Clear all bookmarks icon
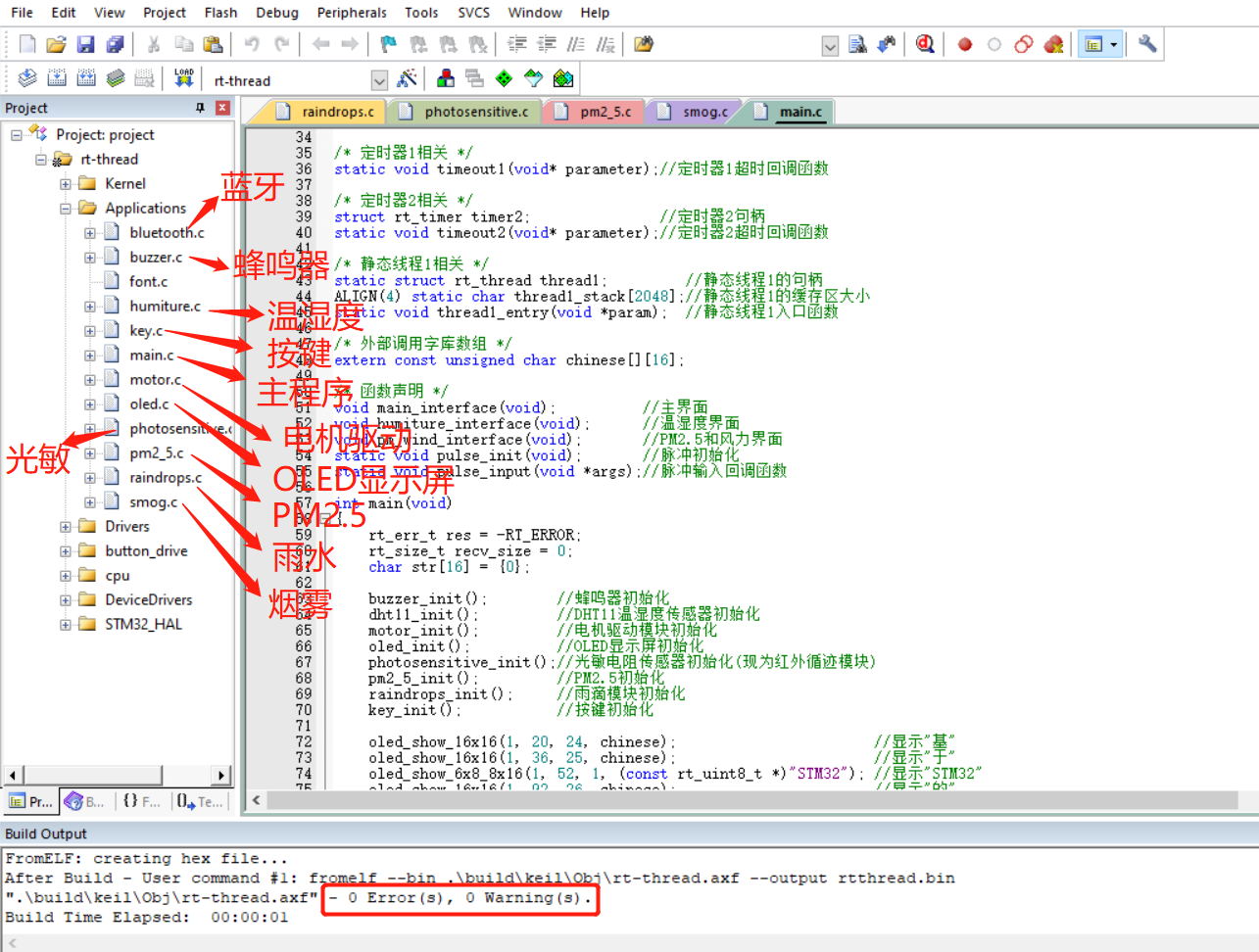The image size is (1259, 952). [477, 44]
